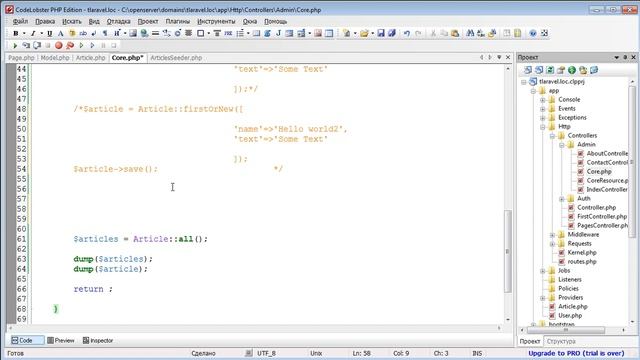Toggle underline formatting button
This screenshot has width=640, height=360.
[x=50, y=33]
